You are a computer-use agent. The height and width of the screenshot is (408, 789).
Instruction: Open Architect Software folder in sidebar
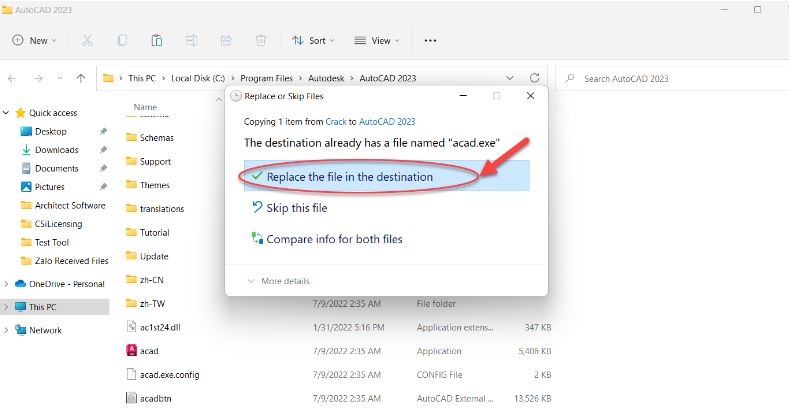[70, 205]
